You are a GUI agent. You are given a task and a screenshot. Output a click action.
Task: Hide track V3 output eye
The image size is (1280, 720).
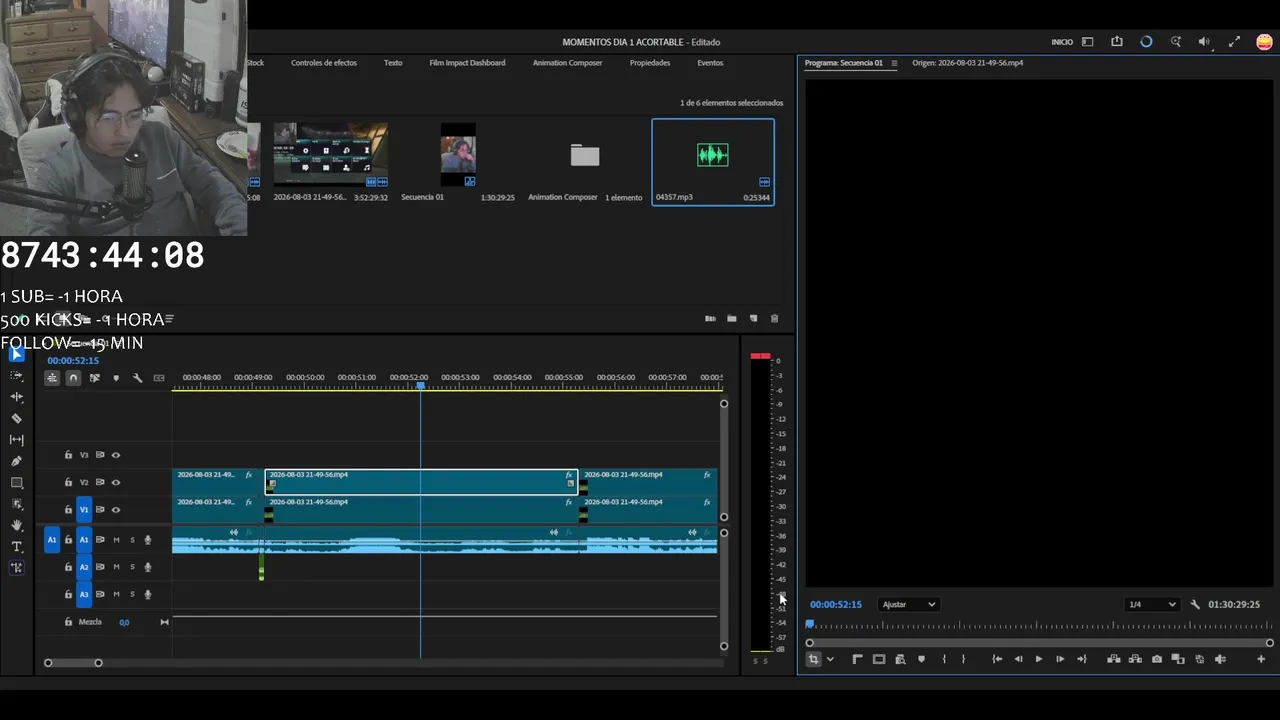pyautogui.click(x=116, y=455)
